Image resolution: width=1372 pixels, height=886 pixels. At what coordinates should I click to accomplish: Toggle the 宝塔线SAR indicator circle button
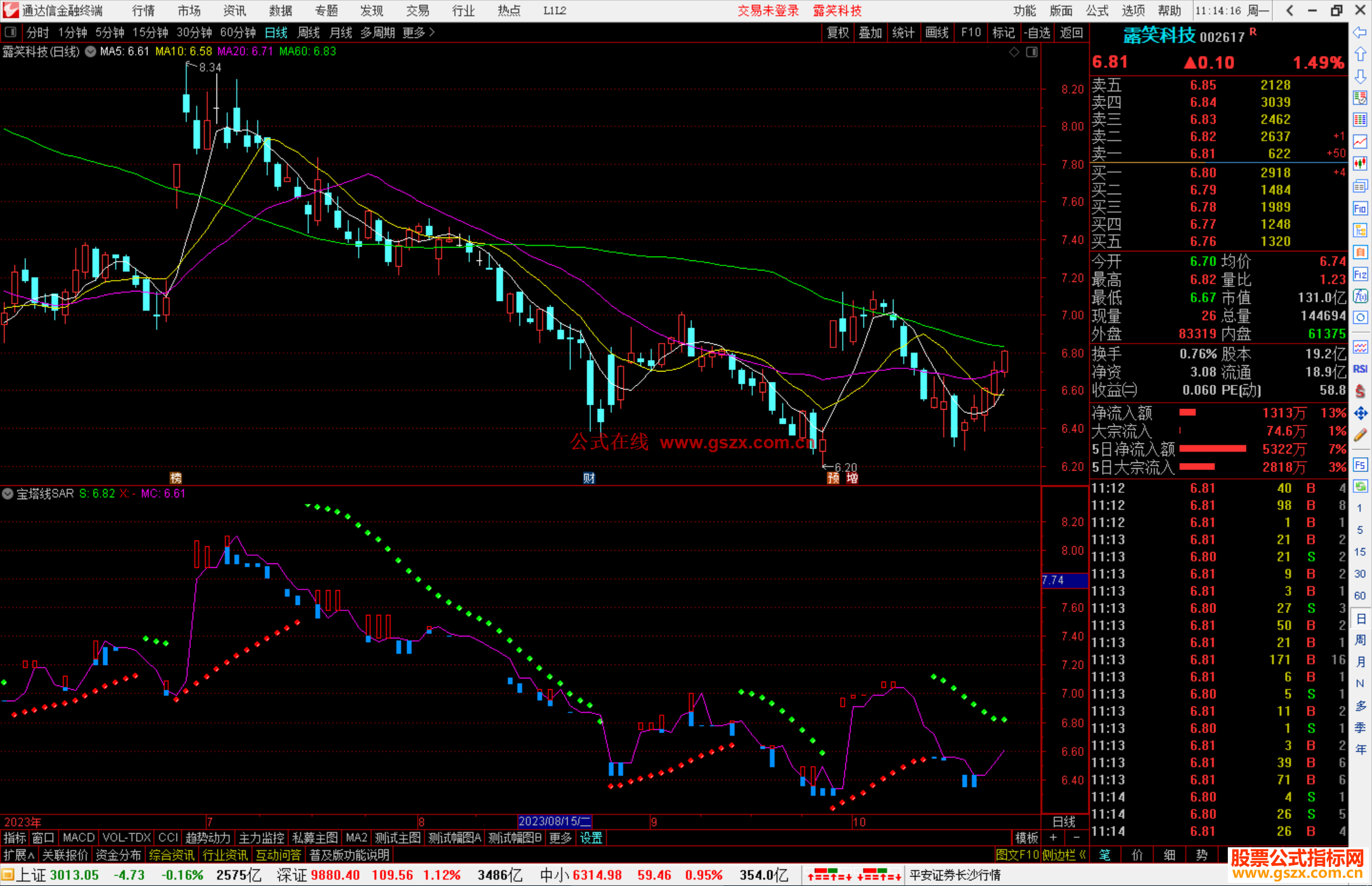click(x=8, y=493)
